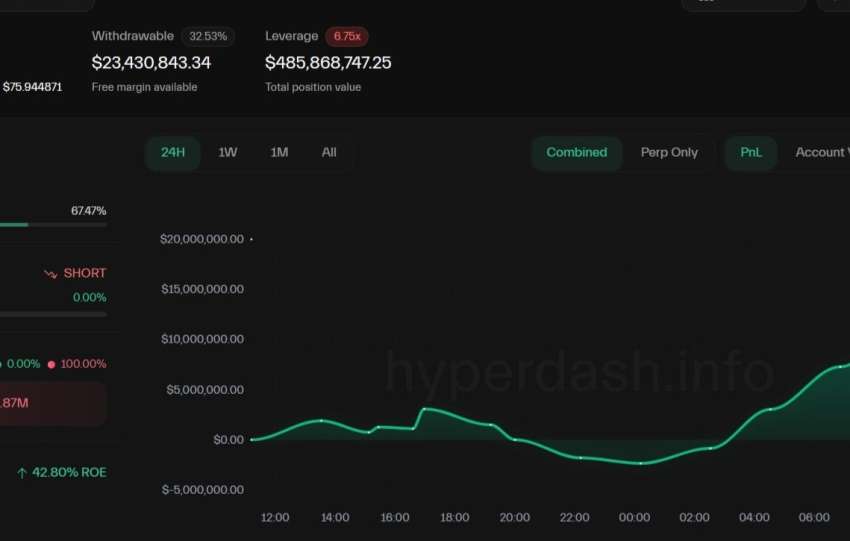
Task: Enable the PnL chart mode
Action: click(x=750, y=153)
